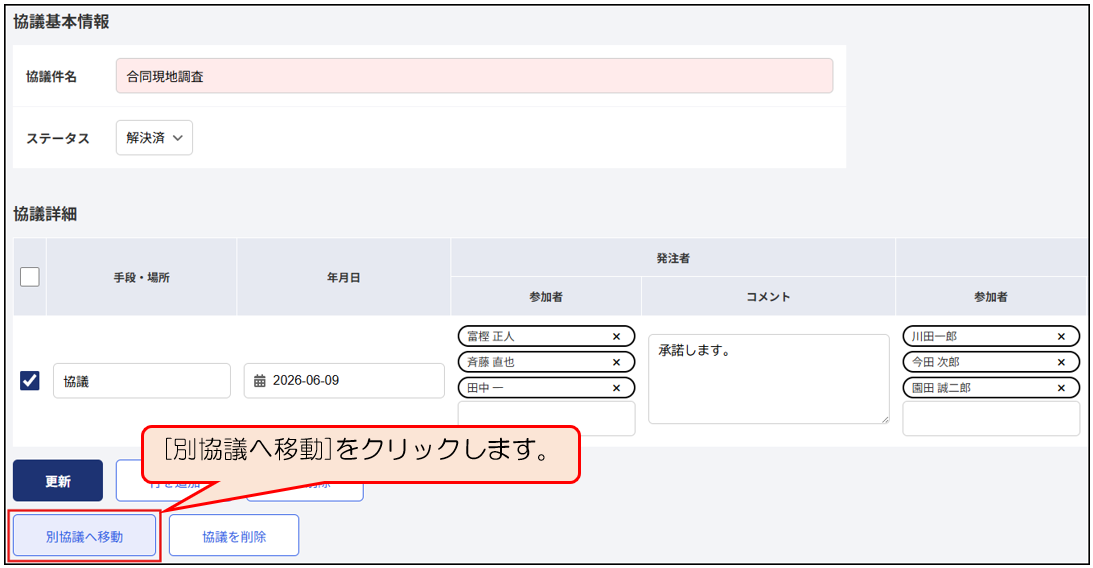Click the 発注者 column group header
Image resolution: width=1093 pixels, height=568 pixels.
pos(673,259)
